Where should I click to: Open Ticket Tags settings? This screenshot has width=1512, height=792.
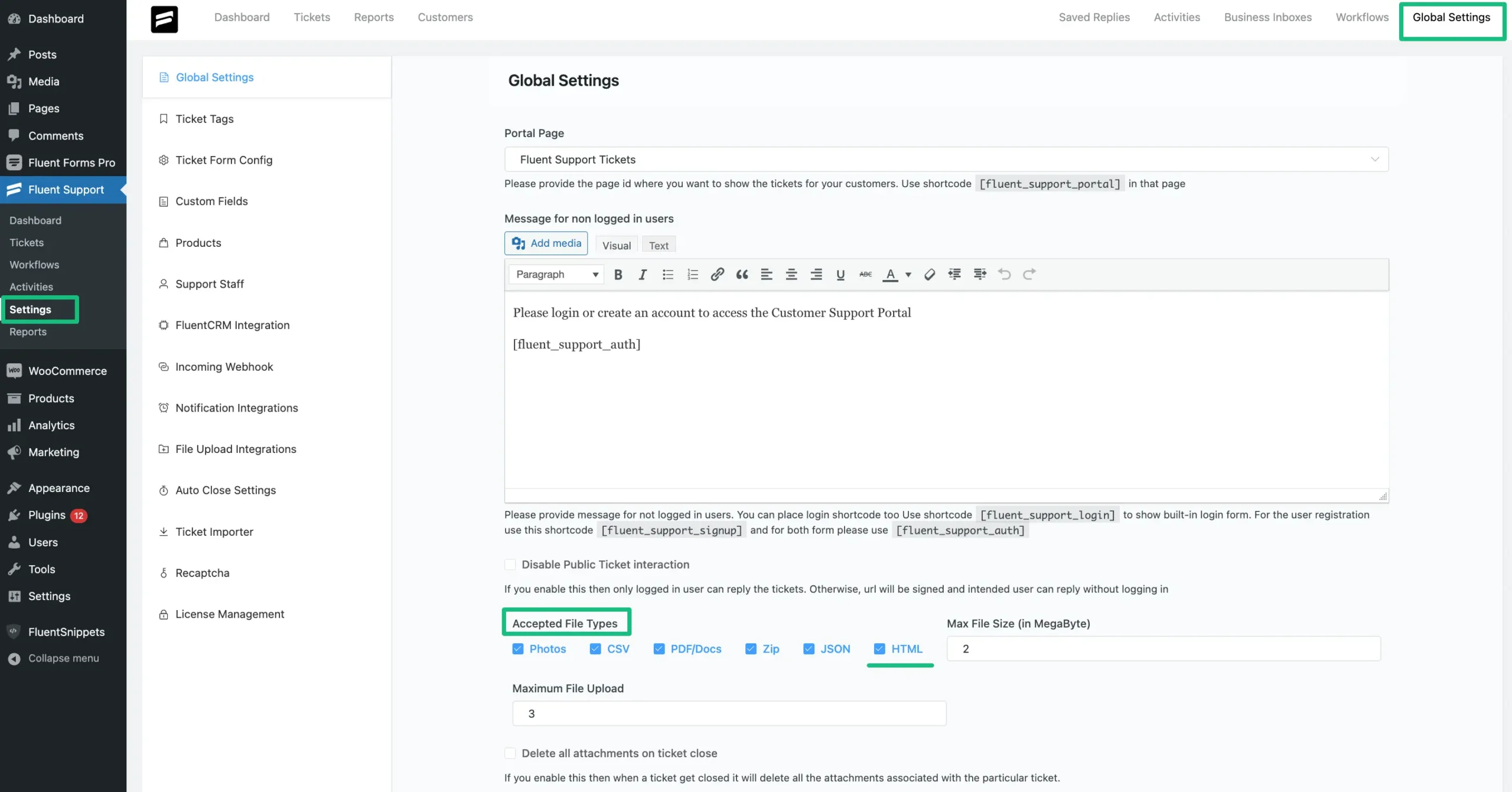(x=204, y=119)
